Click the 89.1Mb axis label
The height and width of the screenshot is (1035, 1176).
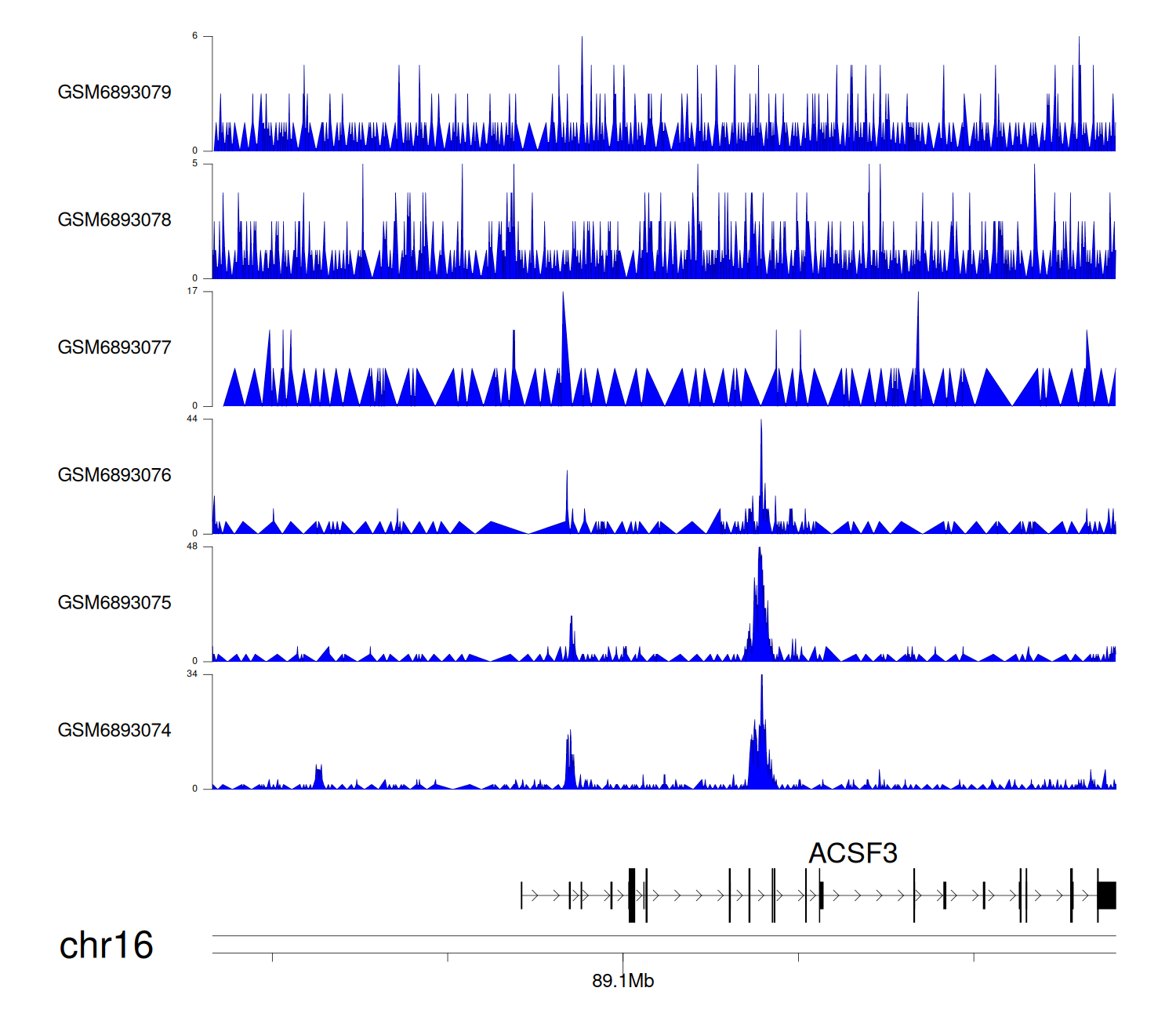(x=622, y=981)
